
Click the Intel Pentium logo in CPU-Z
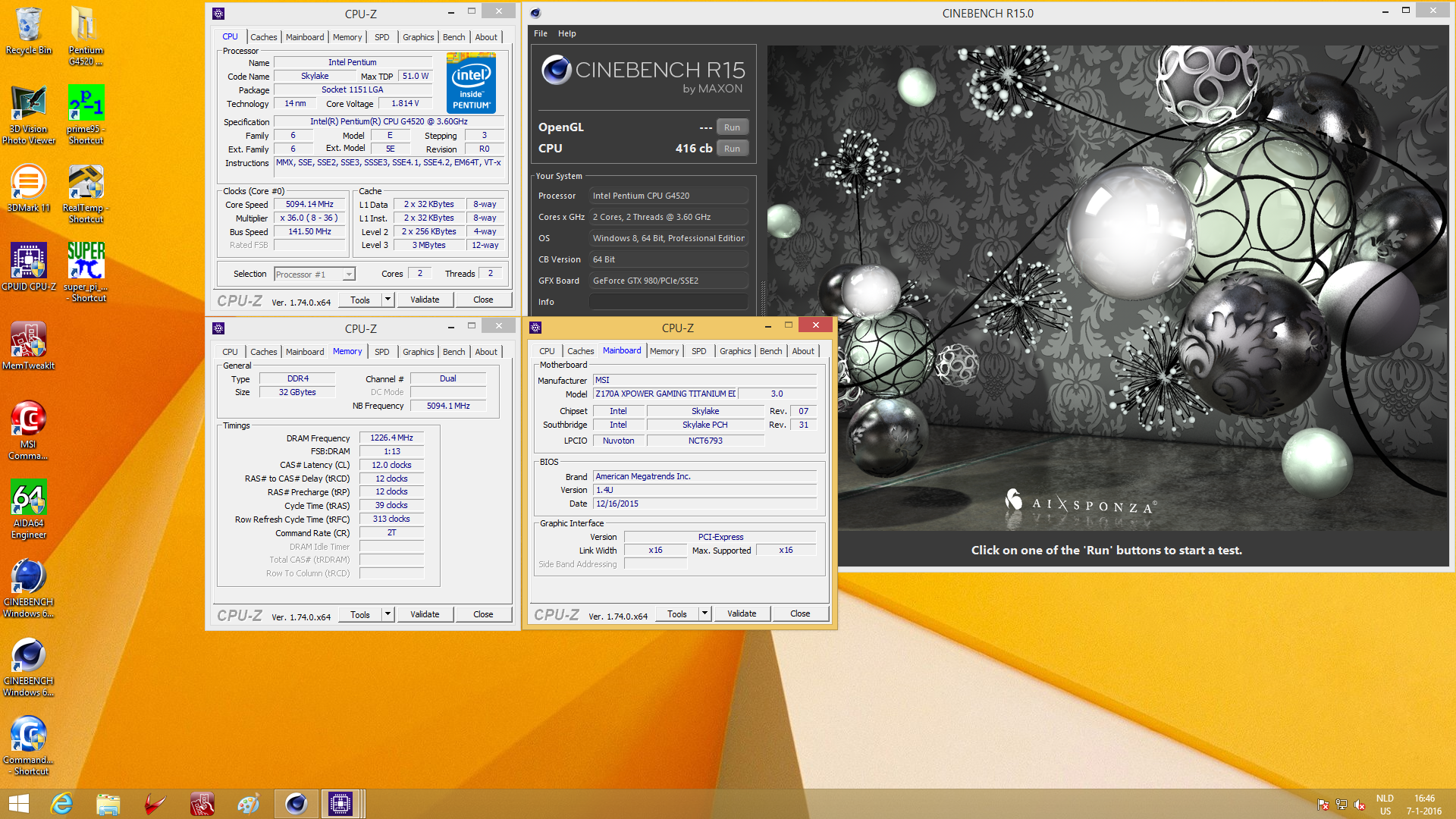tap(471, 83)
